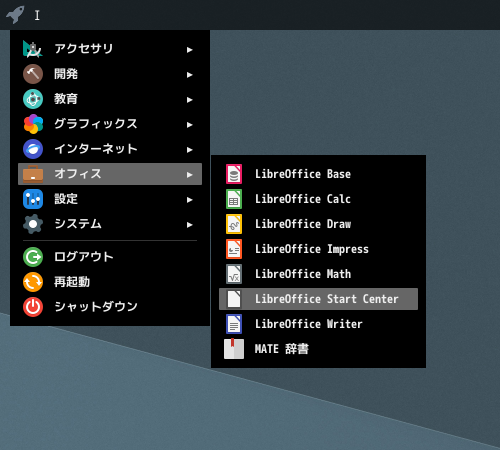
Task: Expand the 教育 submenu arrow
Action: (x=190, y=100)
